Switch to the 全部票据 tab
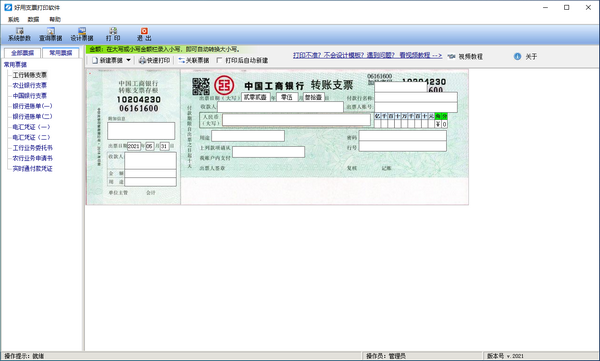 22,53
